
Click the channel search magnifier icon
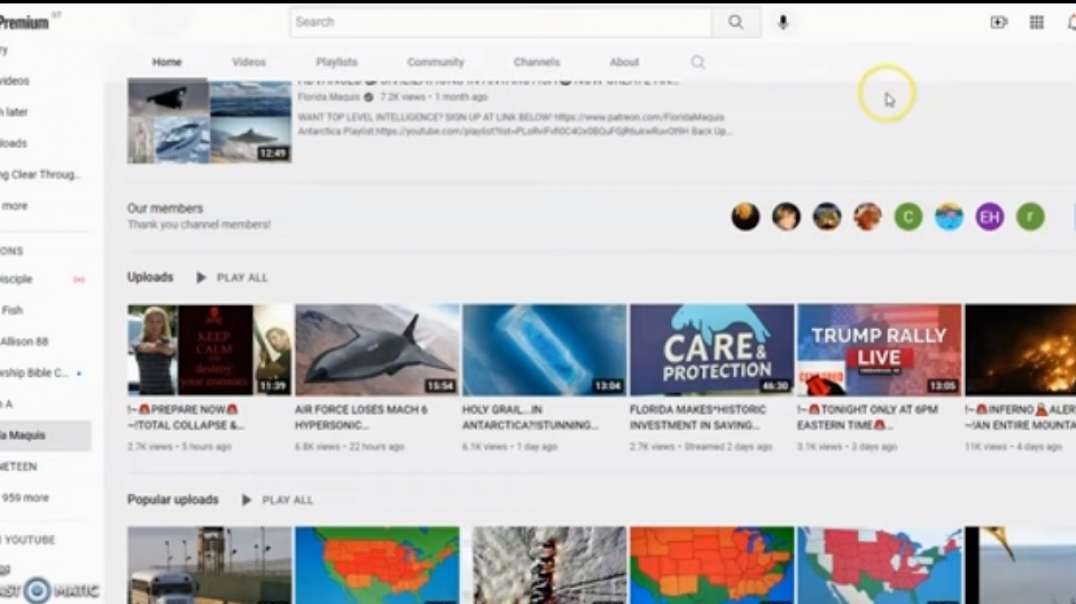698,62
